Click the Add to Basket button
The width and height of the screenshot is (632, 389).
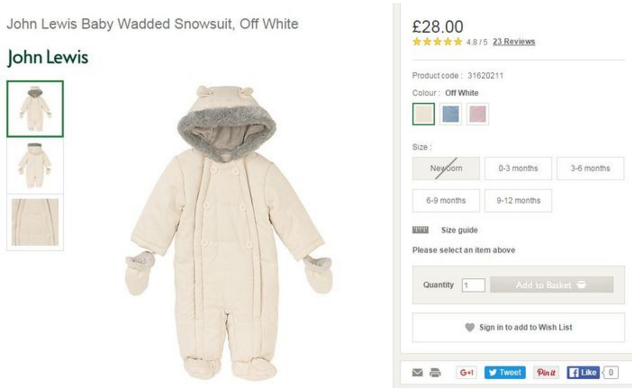tap(552, 285)
